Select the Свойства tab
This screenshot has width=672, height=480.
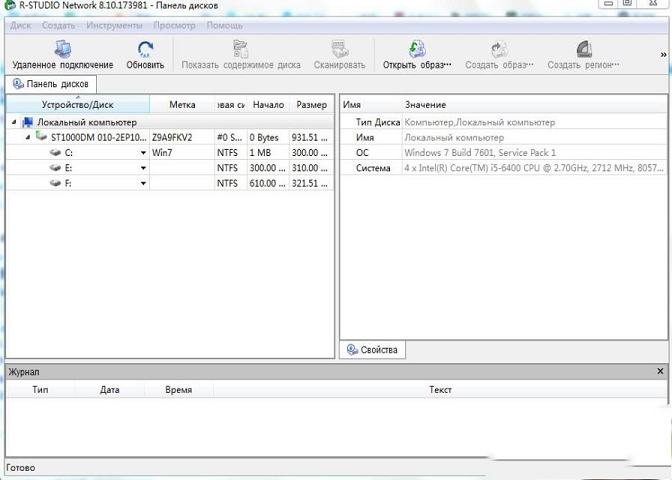click(x=373, y=350)
